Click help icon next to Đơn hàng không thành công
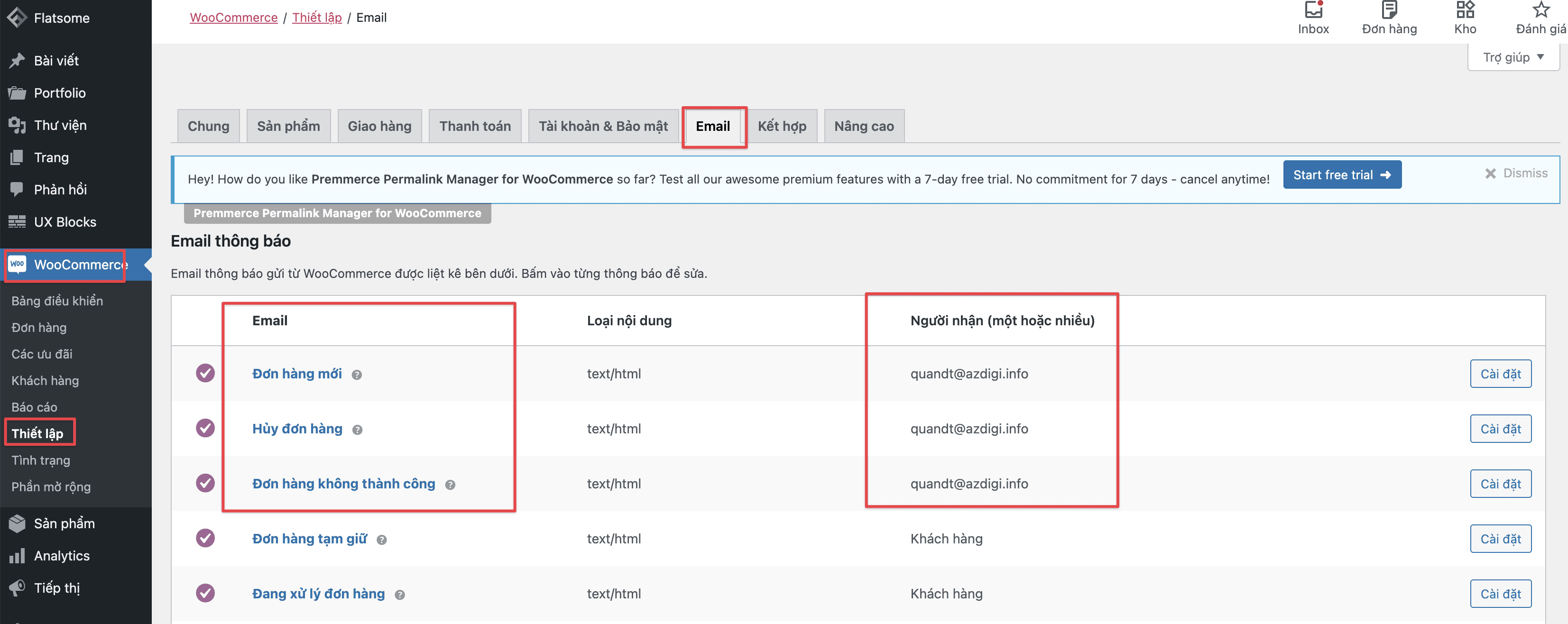The image size is (1568, 624). click(450, 485)
